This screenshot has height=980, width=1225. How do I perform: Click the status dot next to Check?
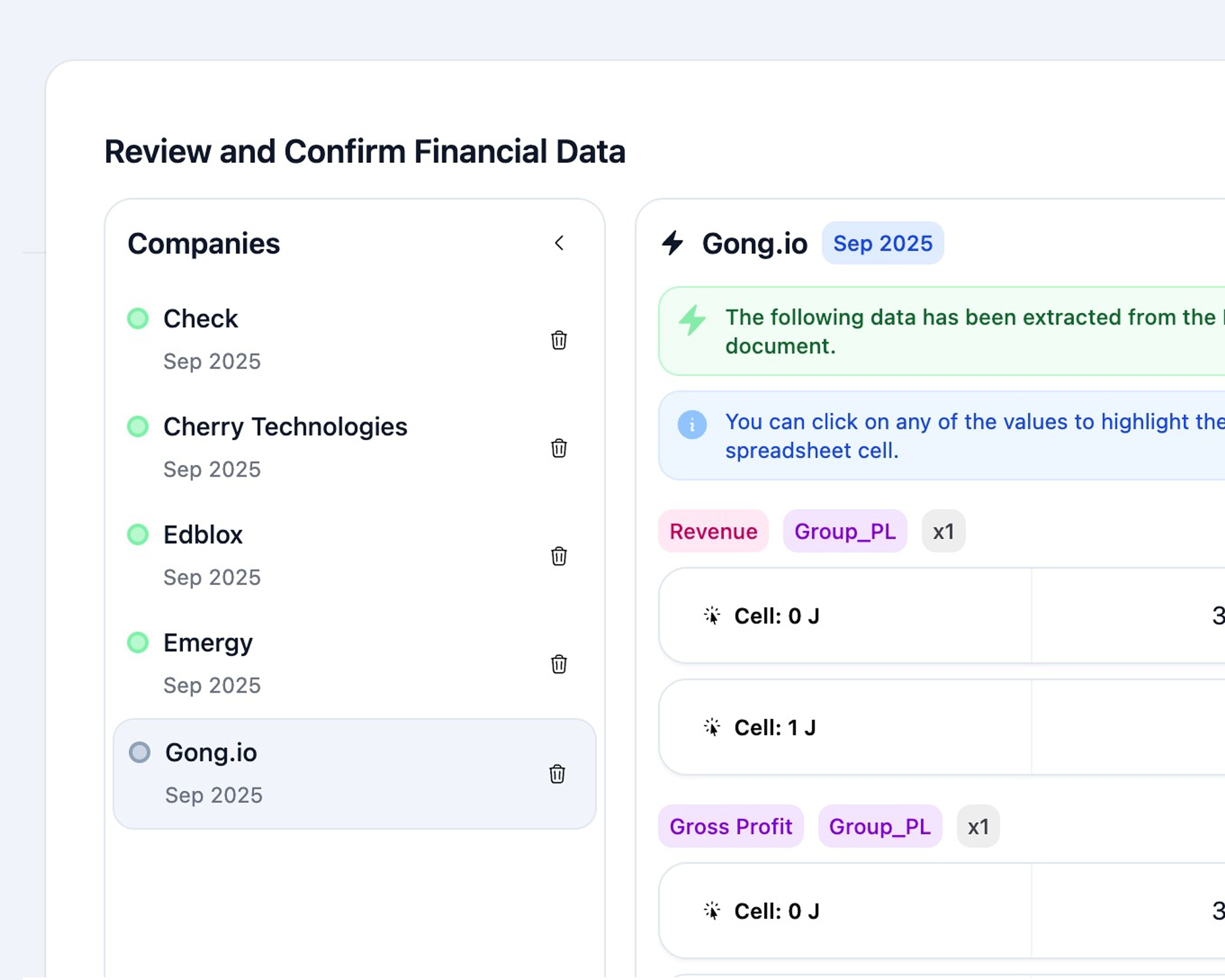click(x=138, y=318)
